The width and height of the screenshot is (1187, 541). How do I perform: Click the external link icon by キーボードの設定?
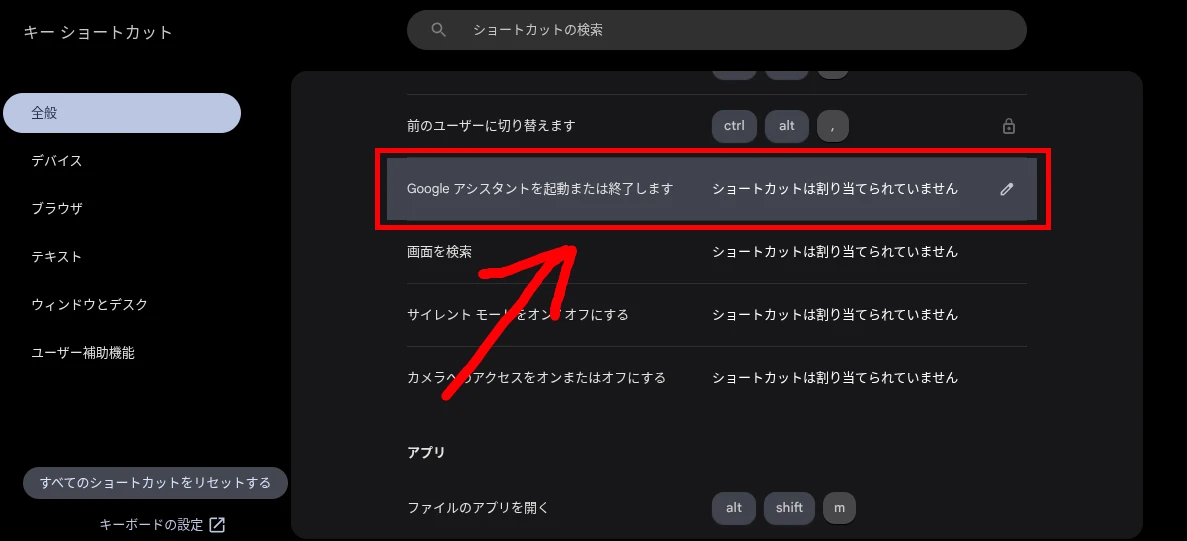pos(217,525)
